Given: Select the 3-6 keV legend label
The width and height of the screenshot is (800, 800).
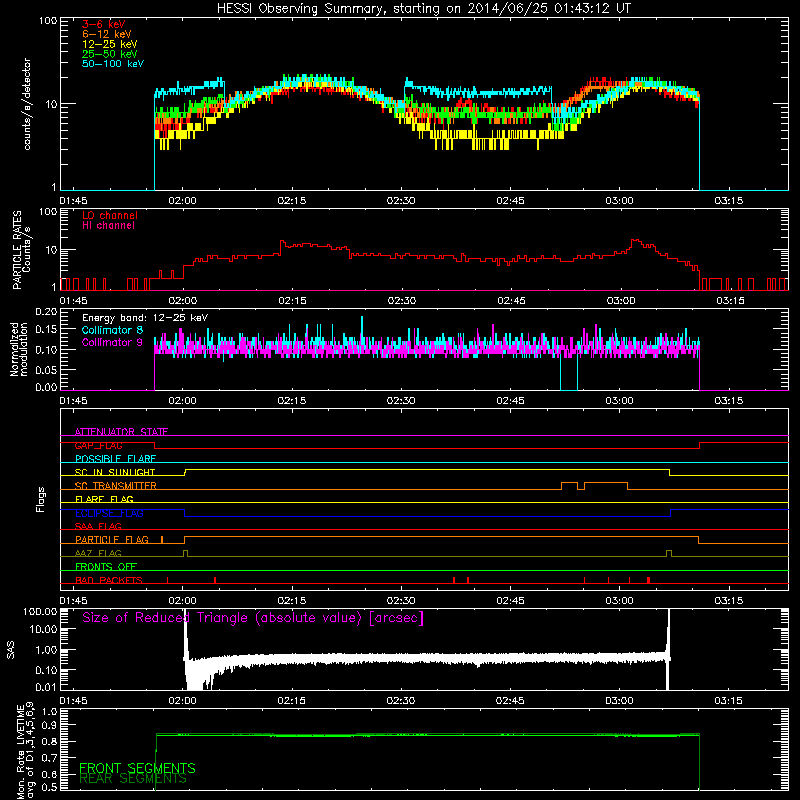Looking at the screenshot, I should click(x=104, y=24).
